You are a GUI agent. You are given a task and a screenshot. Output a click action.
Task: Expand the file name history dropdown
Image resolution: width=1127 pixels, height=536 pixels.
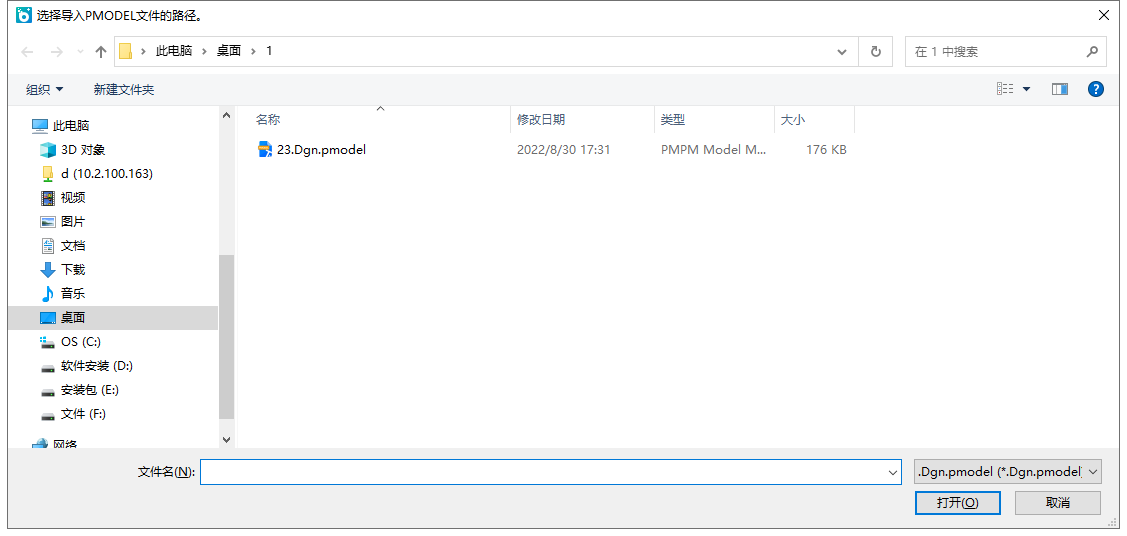coord(893,472)
